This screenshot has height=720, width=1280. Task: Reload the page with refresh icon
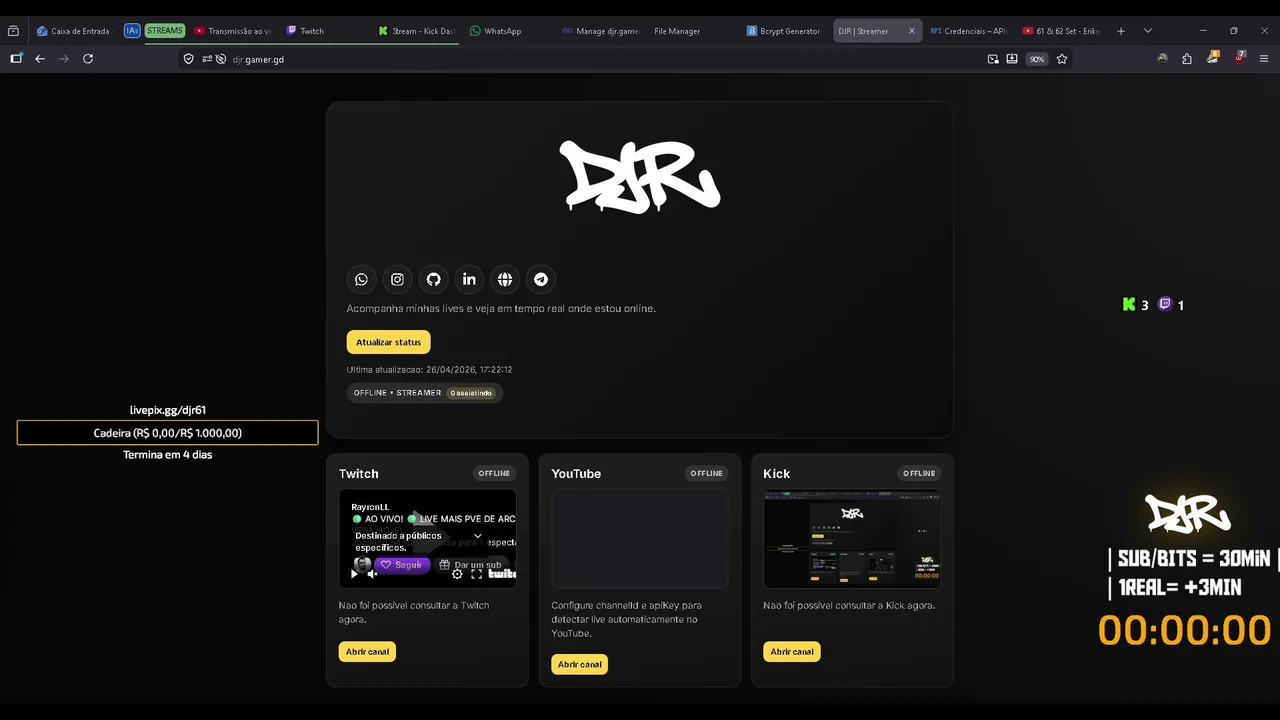[x=88, y=59]
